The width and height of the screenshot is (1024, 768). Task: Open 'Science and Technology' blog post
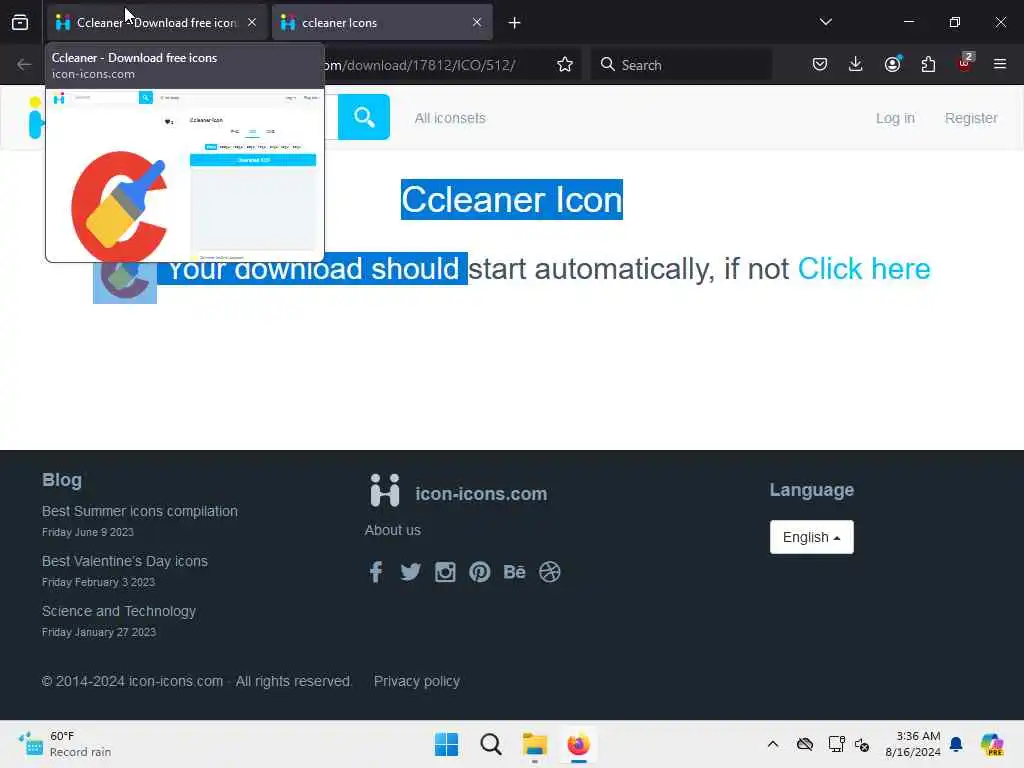tap(119, 611)
